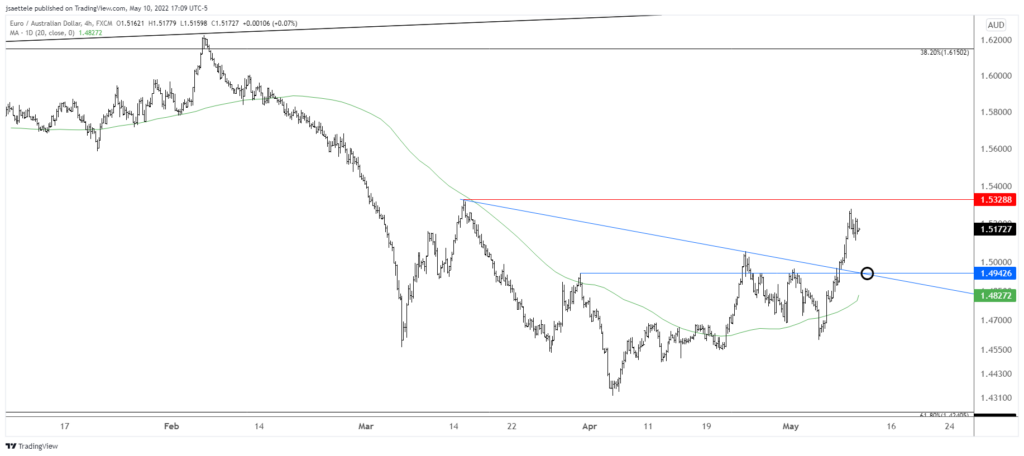Click the 17 date label on the time axis
The image size is (1024, 456).
(64, 427)
